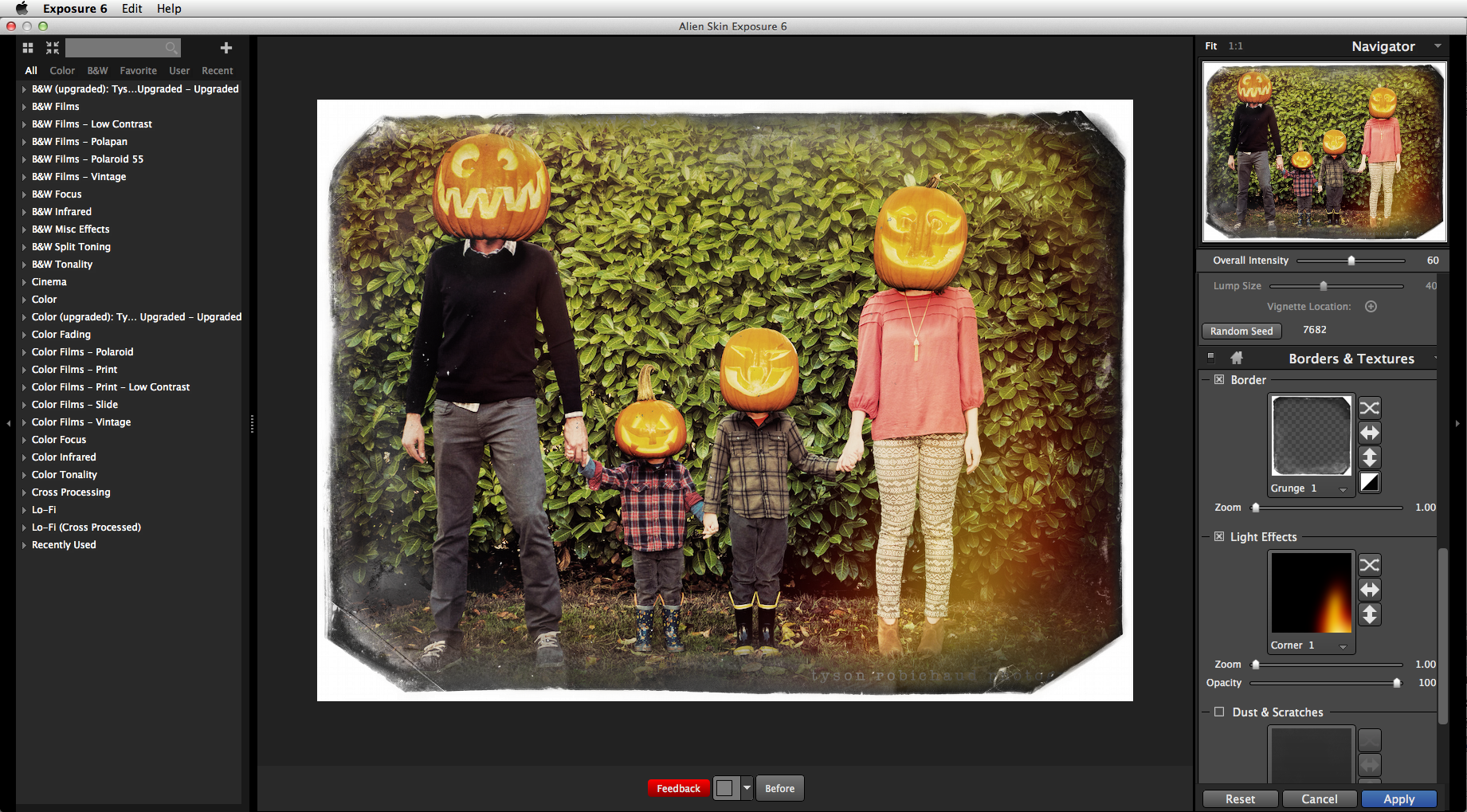Image resolution: width=1467 pixels, height=812 pixels.
Task: Disable the Border checkbox
Action: 1219,380
